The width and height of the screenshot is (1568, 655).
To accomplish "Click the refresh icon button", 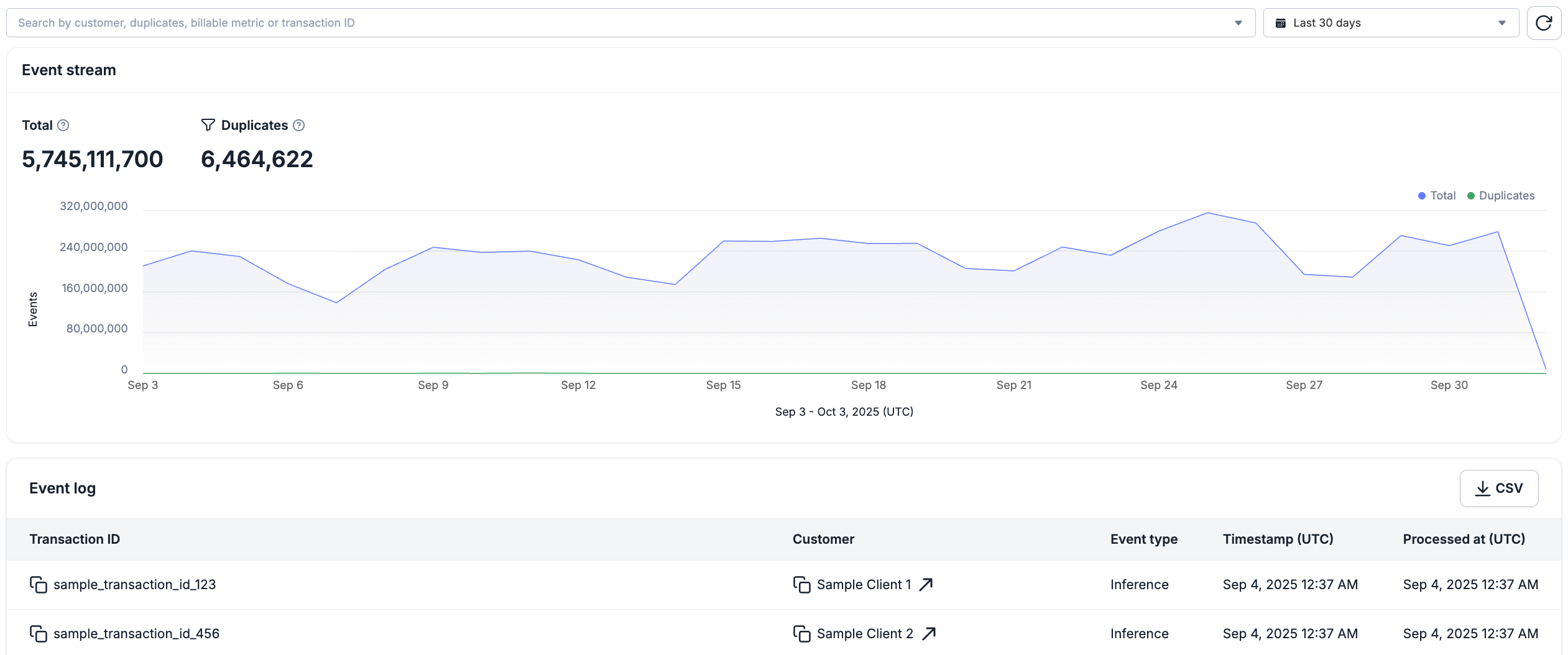I will pos(1544,23).
